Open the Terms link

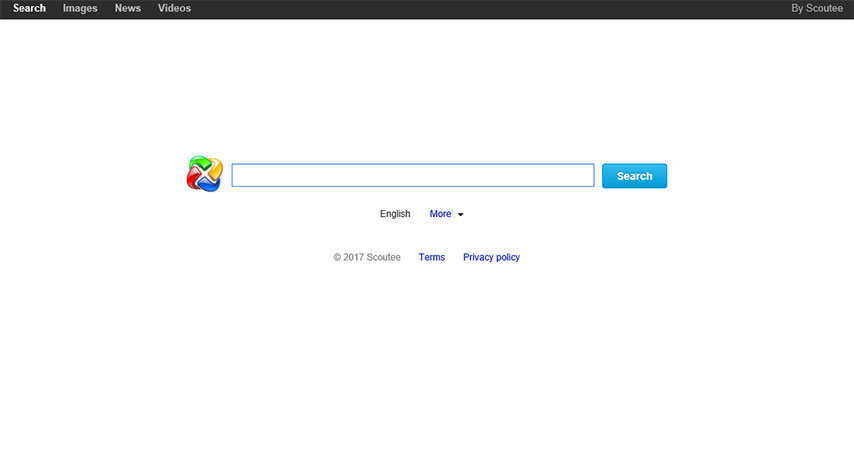(x=432, y=257)
